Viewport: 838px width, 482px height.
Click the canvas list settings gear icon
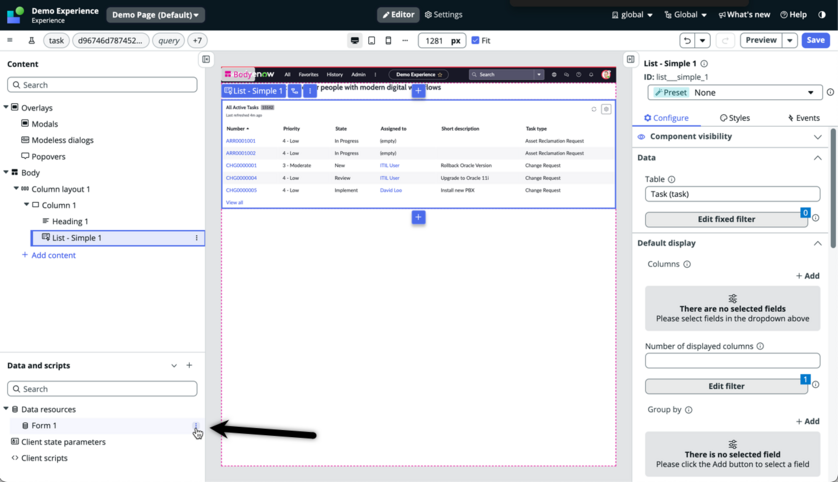[x=606, y=109]
